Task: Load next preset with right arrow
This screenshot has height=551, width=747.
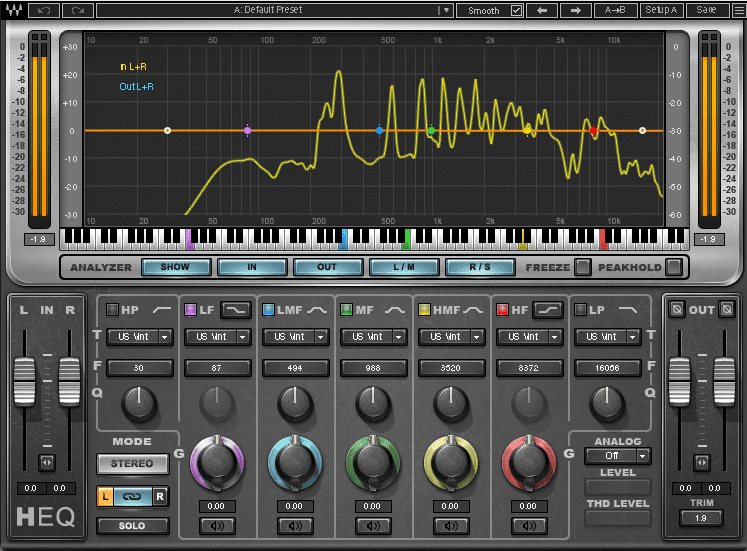Action: point(575,10)
